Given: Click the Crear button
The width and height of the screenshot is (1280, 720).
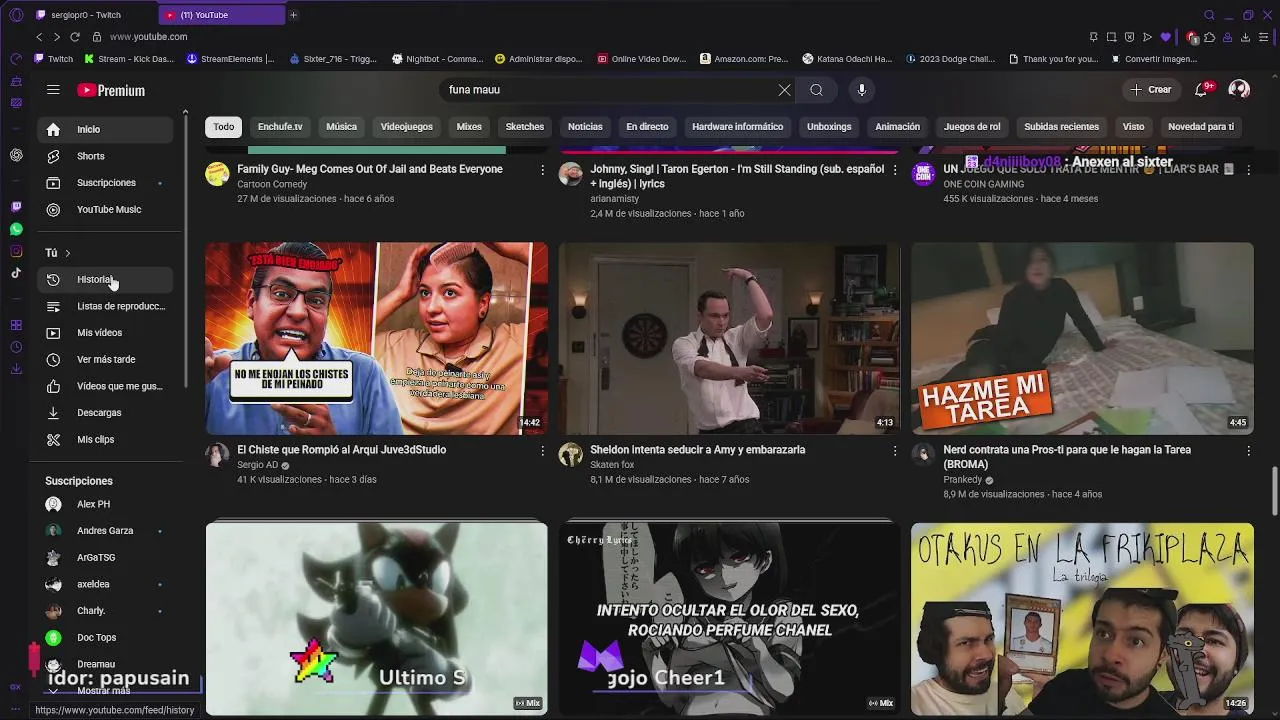Looking at the screenshot, I should 1150,90.
